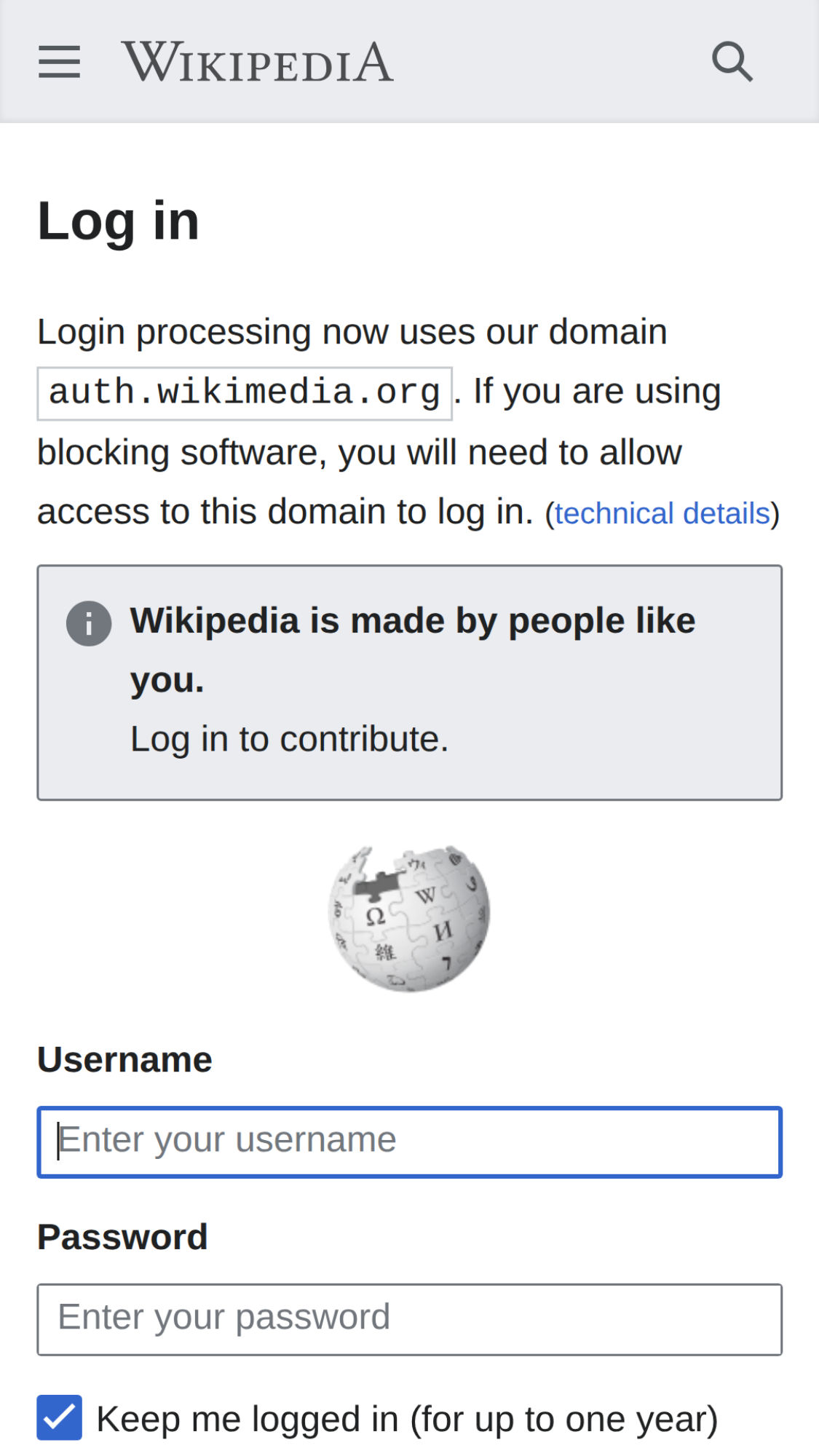
Task: Click the 'Enter your username' placeholder text
Action: pyautogui.click(x=227, y=1140)
